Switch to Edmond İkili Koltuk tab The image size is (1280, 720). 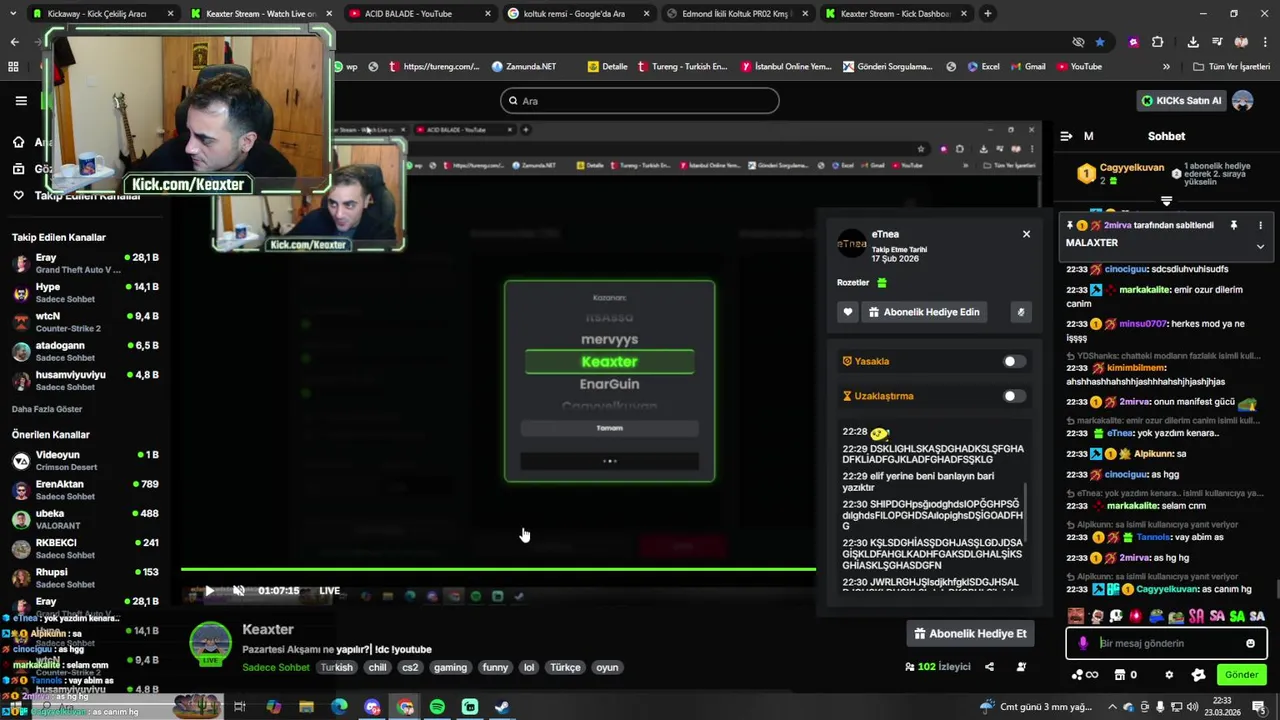[736, 14]
